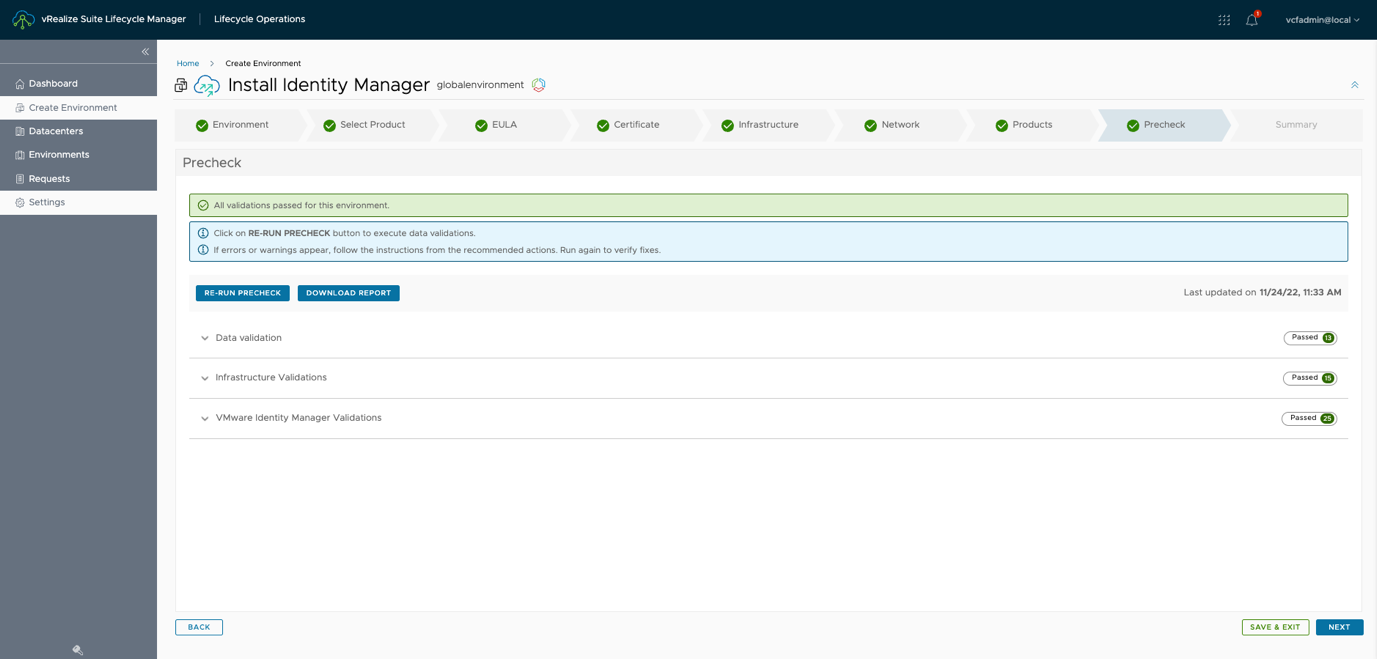Image resolution: width=1377 pixels, height=659 pixels.
Task: Go to the Select Product wizard step
Action: [x=372, y=125]
